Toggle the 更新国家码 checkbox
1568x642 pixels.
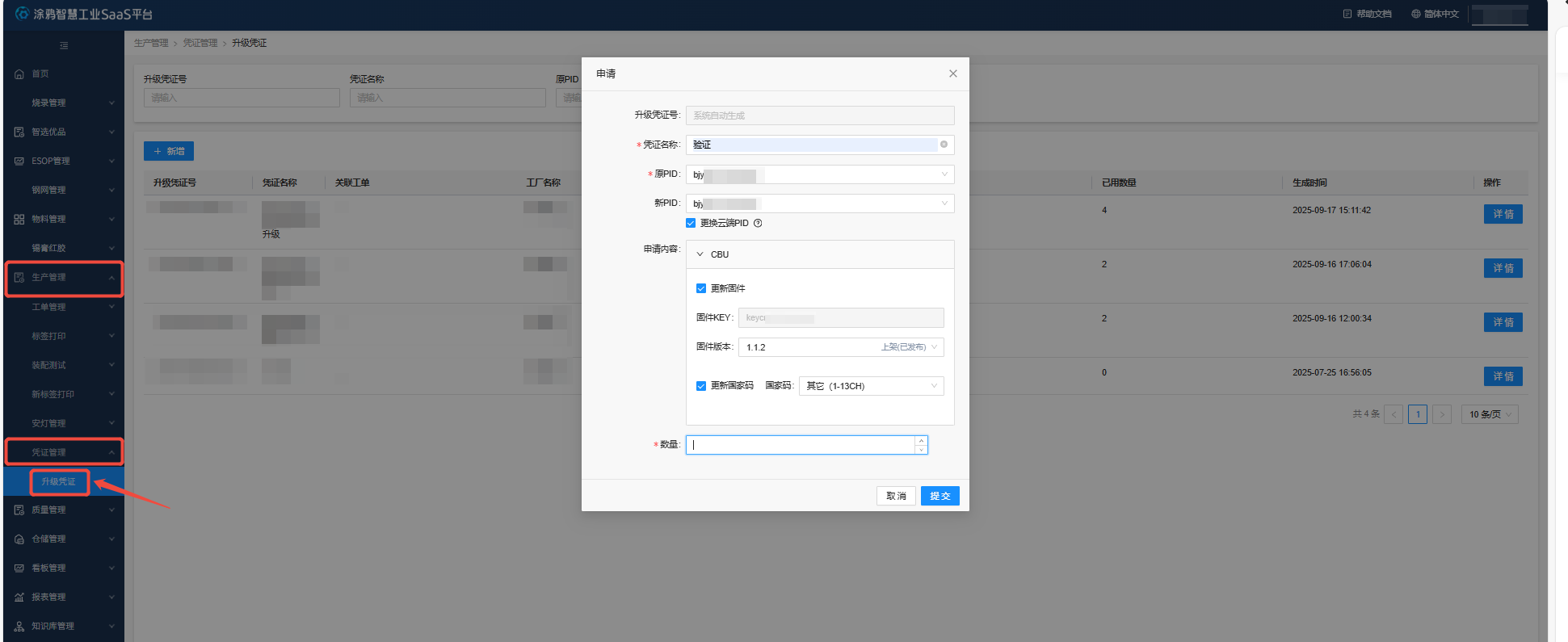tap(701, 386)
